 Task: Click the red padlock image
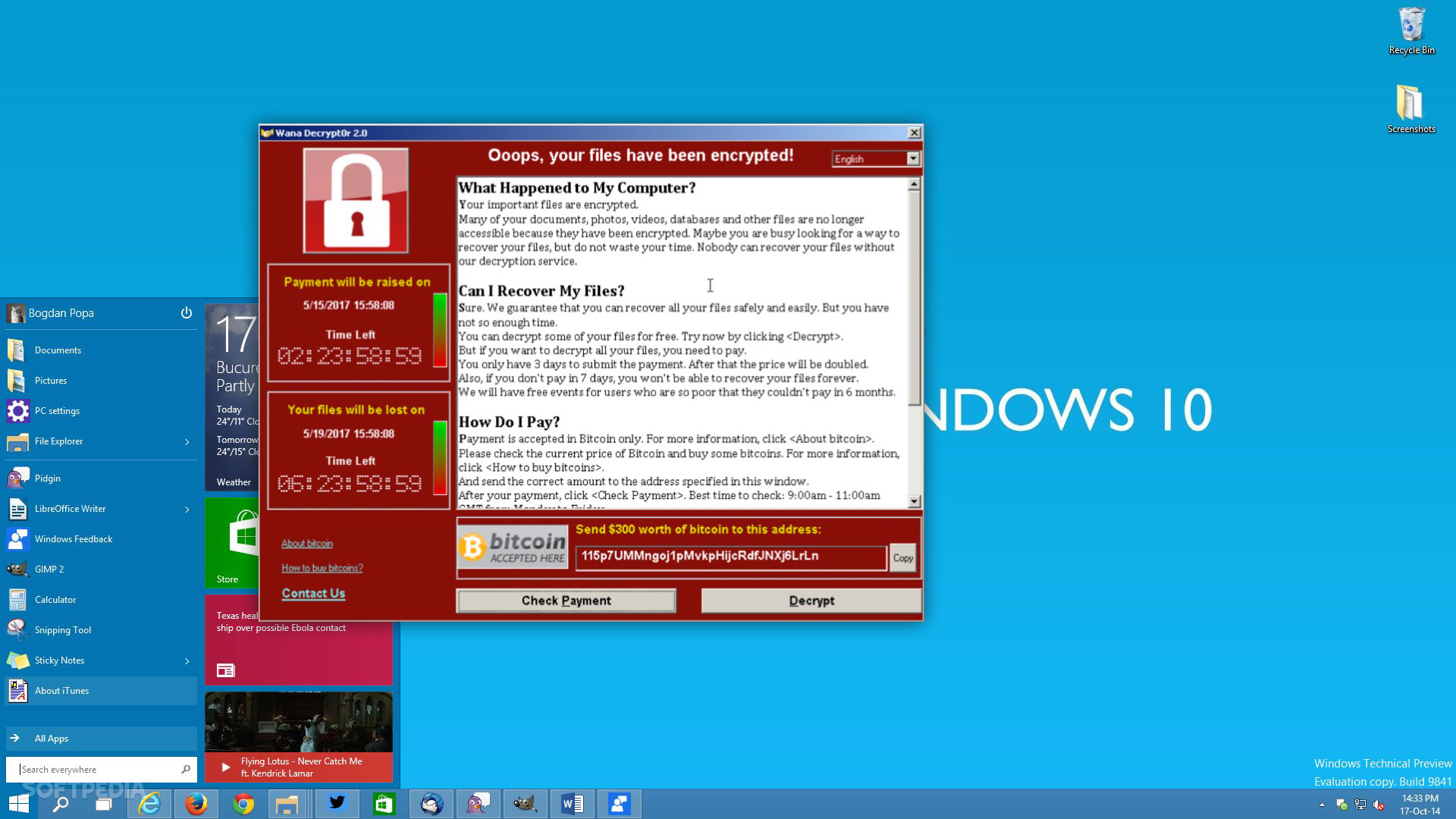tap(356, 200)
